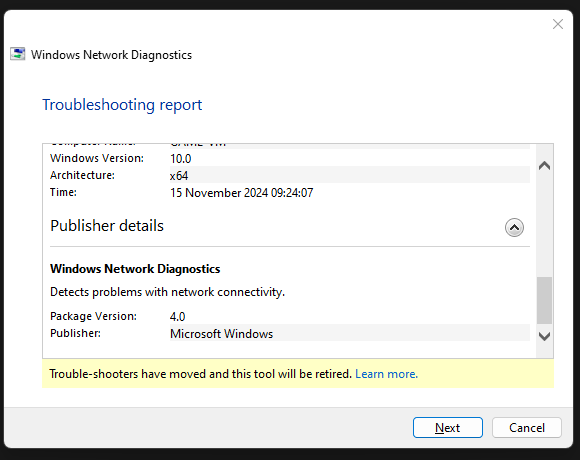Click the Publisher value Microsoft Windows
This screenshot has width=580, height=460.
click(221, 334)
